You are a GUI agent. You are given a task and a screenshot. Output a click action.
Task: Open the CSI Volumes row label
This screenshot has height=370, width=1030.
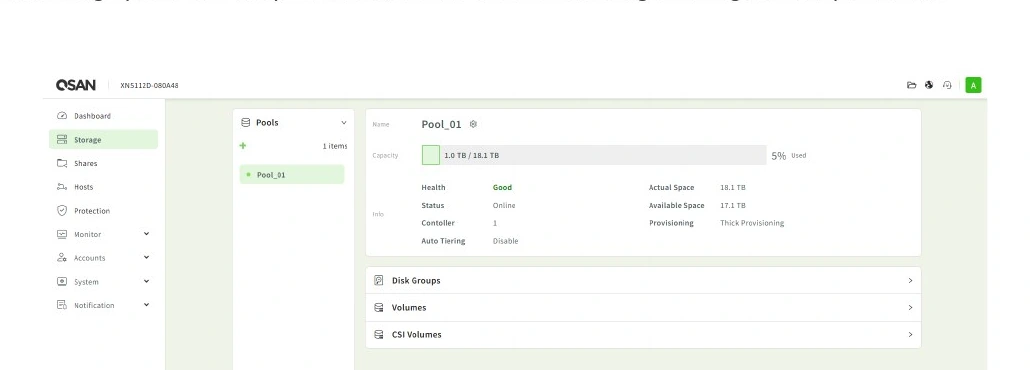(x=416, y=335)
